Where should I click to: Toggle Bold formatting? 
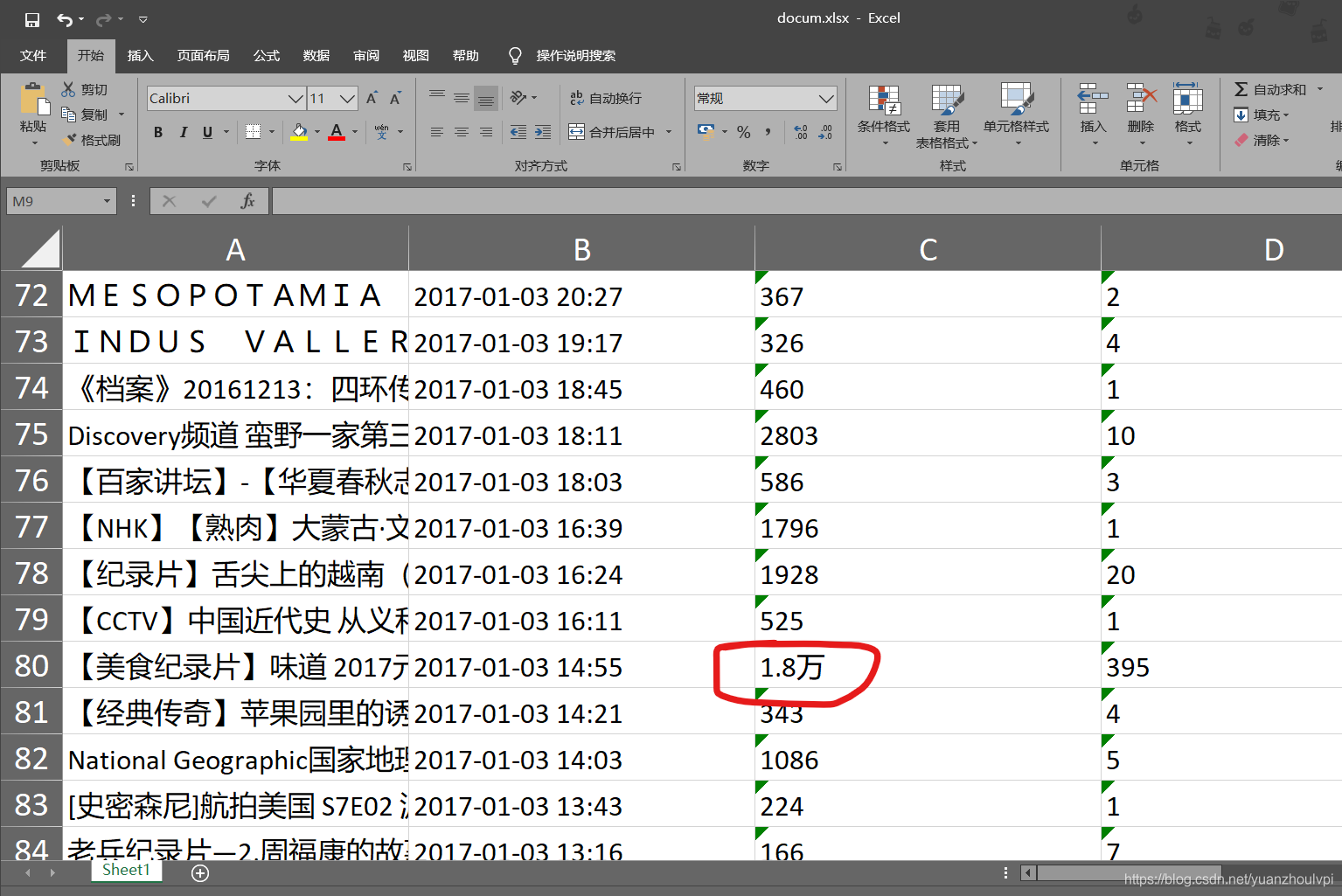158,132
